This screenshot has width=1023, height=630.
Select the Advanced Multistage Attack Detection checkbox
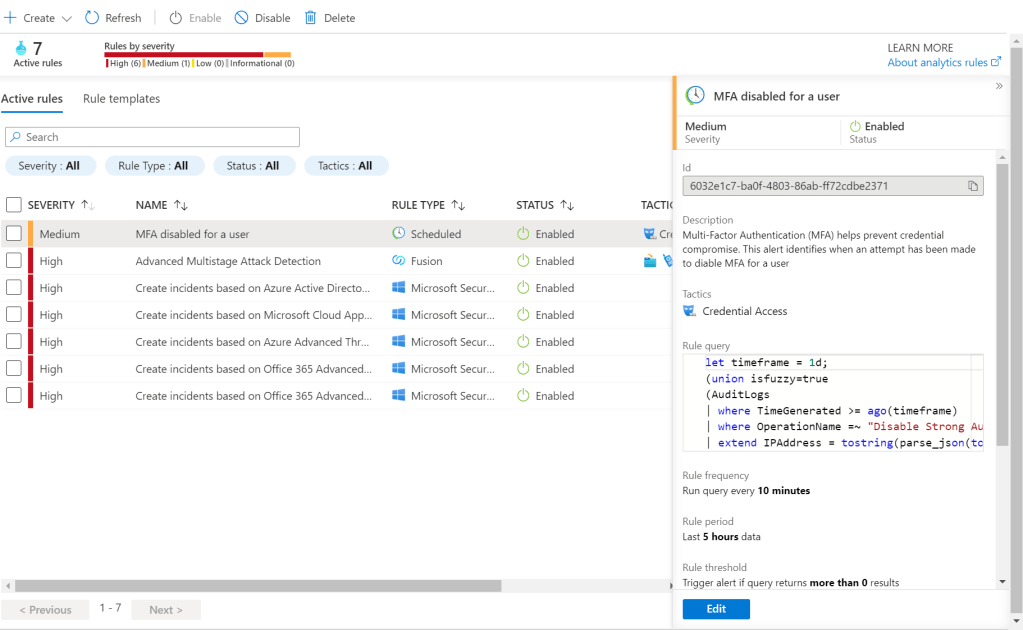(x=14, y=261)
